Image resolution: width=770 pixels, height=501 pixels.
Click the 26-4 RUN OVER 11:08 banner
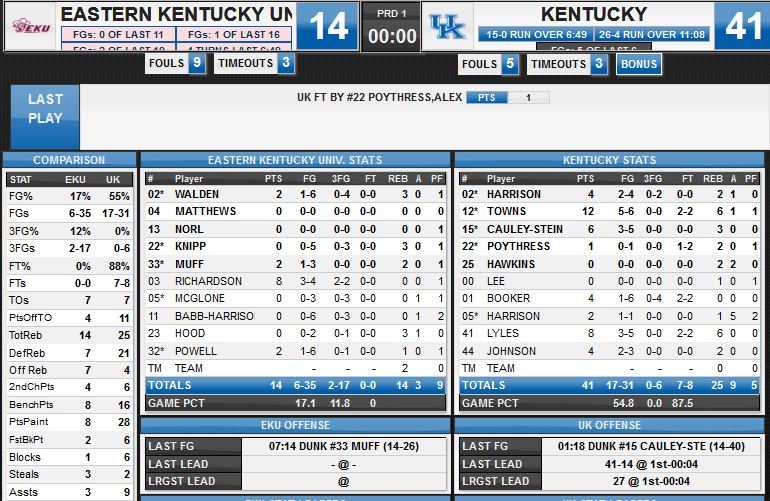[x=652, y=34]
